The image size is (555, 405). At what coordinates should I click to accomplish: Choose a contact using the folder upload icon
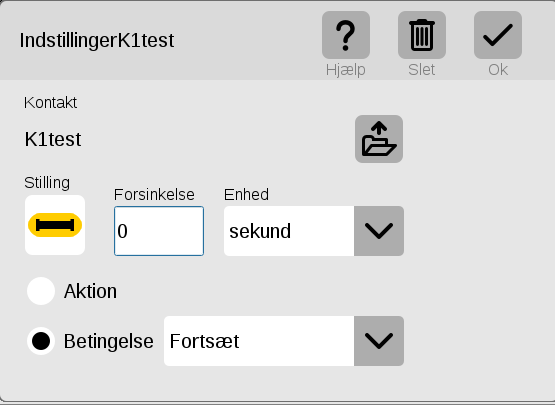click(379, 139)
